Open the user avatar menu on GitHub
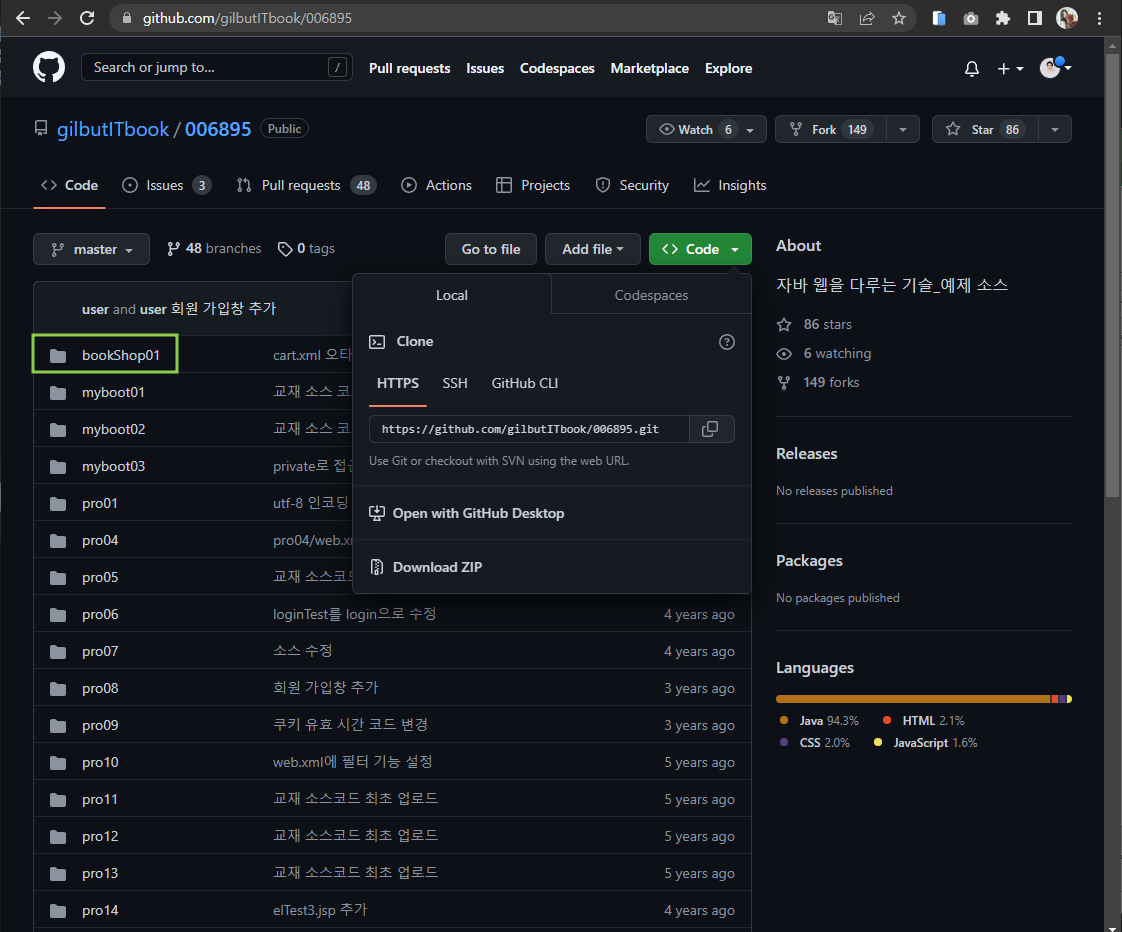 click(1055, 67)
